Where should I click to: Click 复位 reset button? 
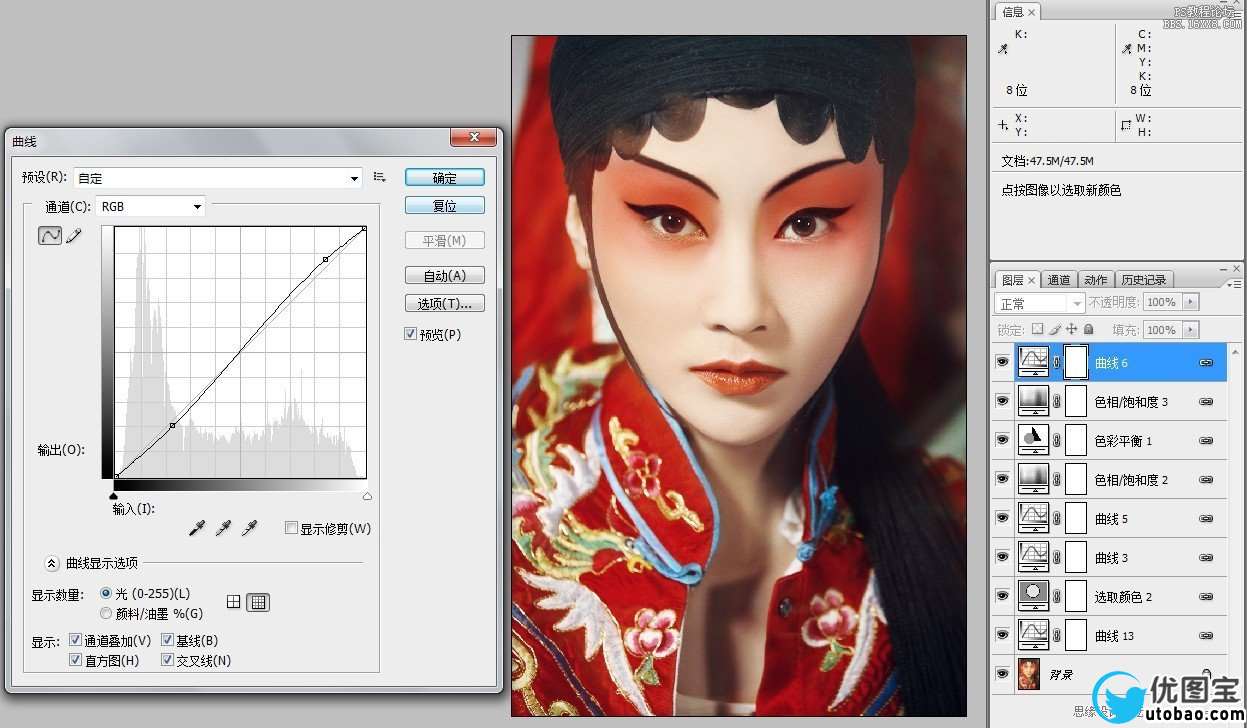coord(445,206)
